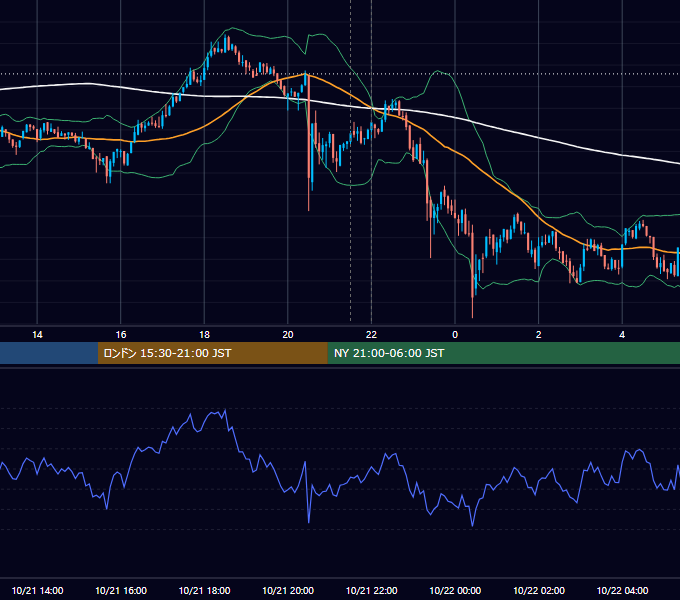This screenshot has height=600, width=680.
Task: Click the blue session band before London
Action: click(x=49, y=353)
